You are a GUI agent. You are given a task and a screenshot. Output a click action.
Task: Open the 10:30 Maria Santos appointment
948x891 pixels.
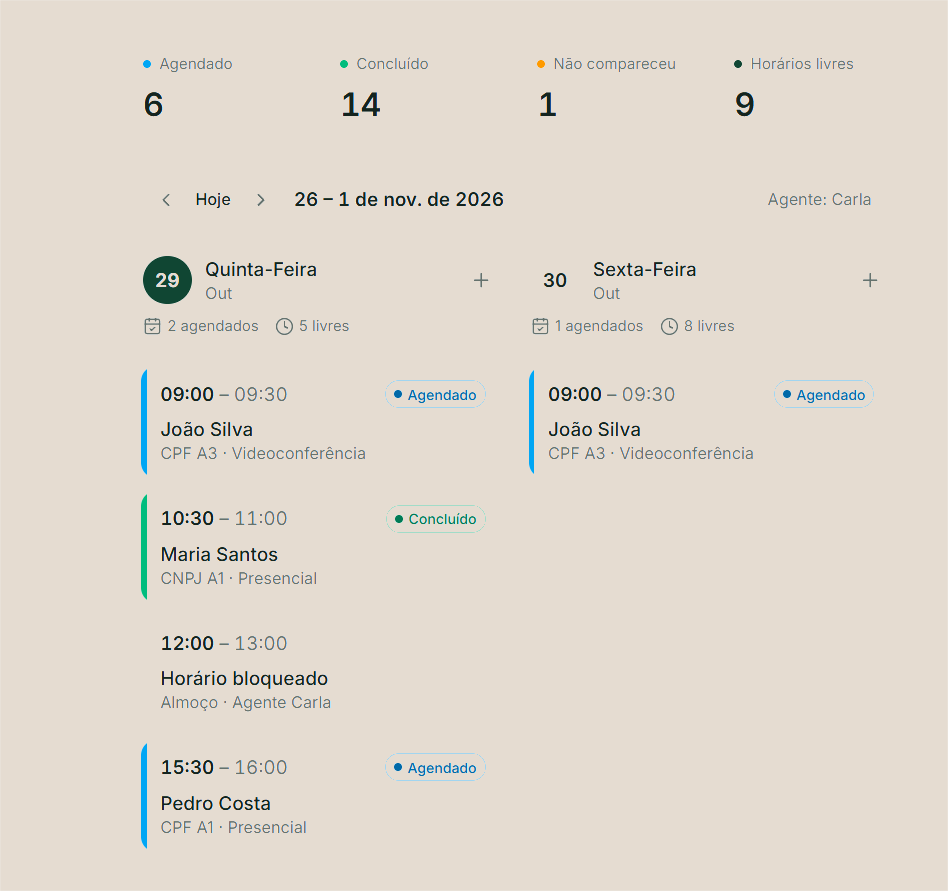[x=316, y=547]
